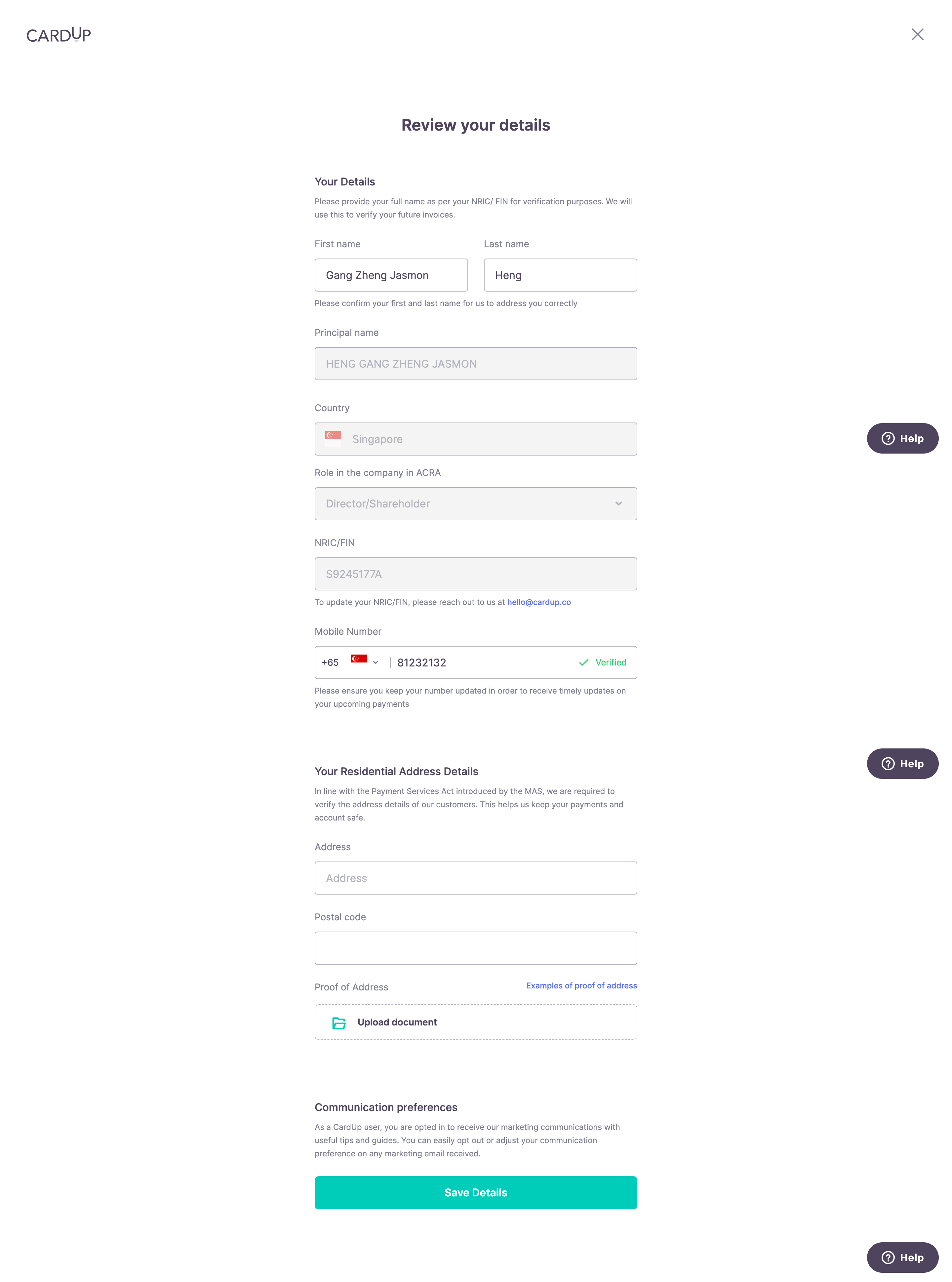Open Examples of proof of address link
This screenshot has width=952, height=1282.
click(581, 986)
